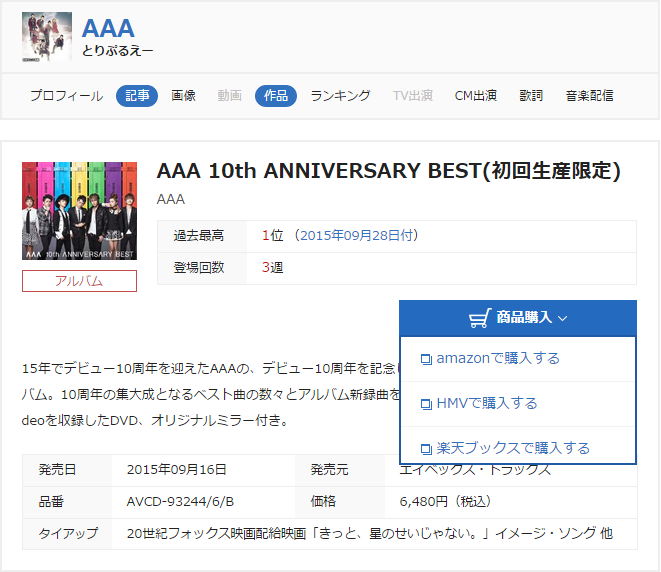Click release date 2015年09月16日

[177, 470]
